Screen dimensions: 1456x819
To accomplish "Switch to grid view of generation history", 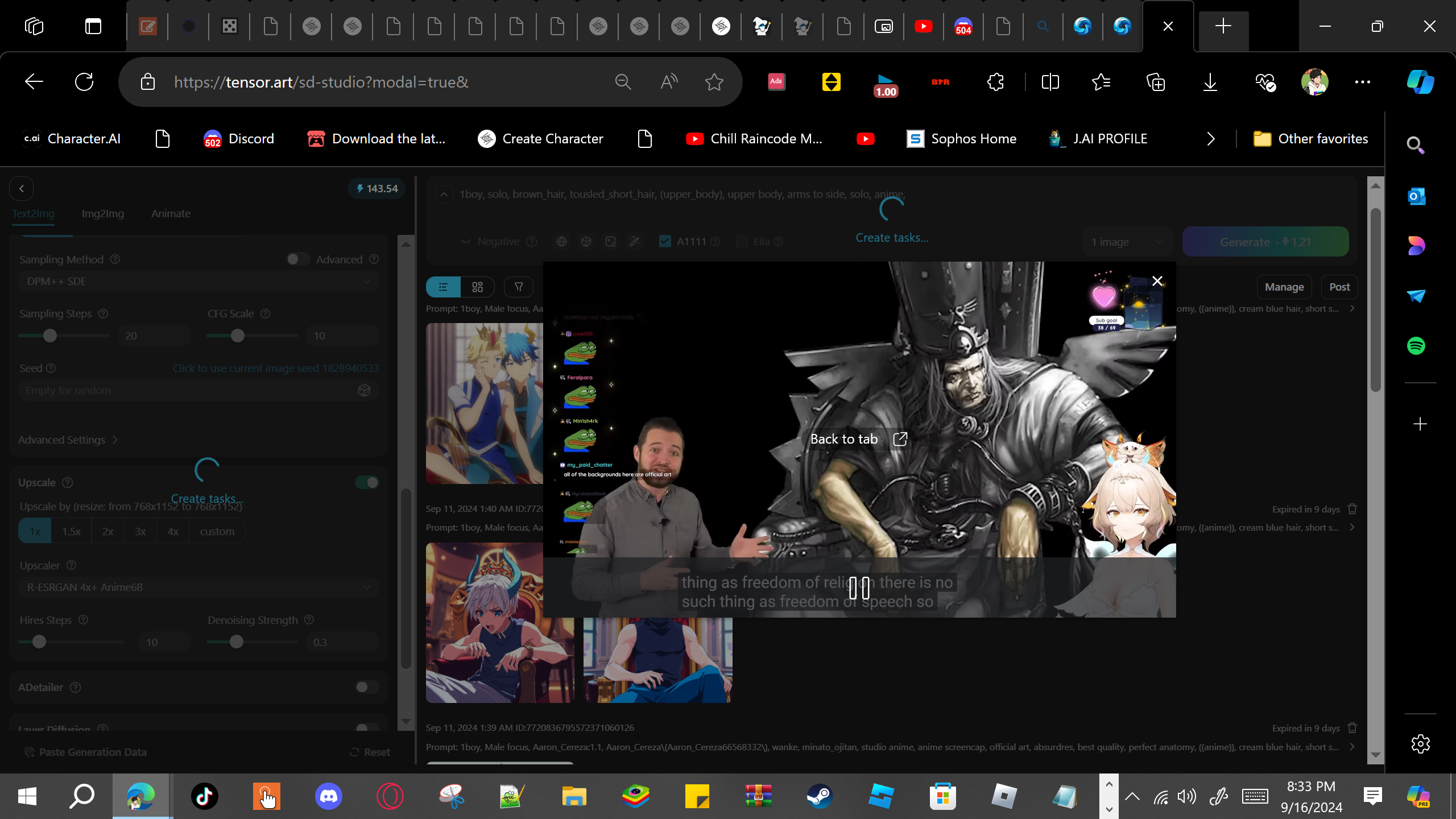I will tap(477, 287).
